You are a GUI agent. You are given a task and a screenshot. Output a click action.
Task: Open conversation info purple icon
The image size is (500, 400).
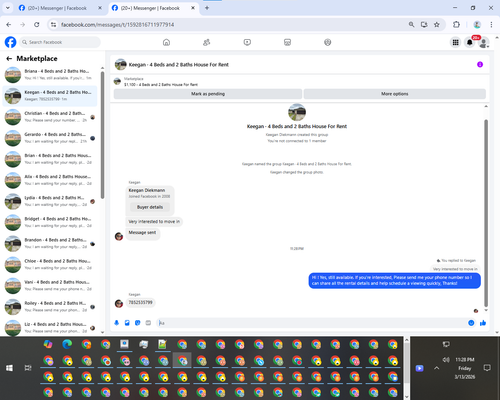pos(480,64)
